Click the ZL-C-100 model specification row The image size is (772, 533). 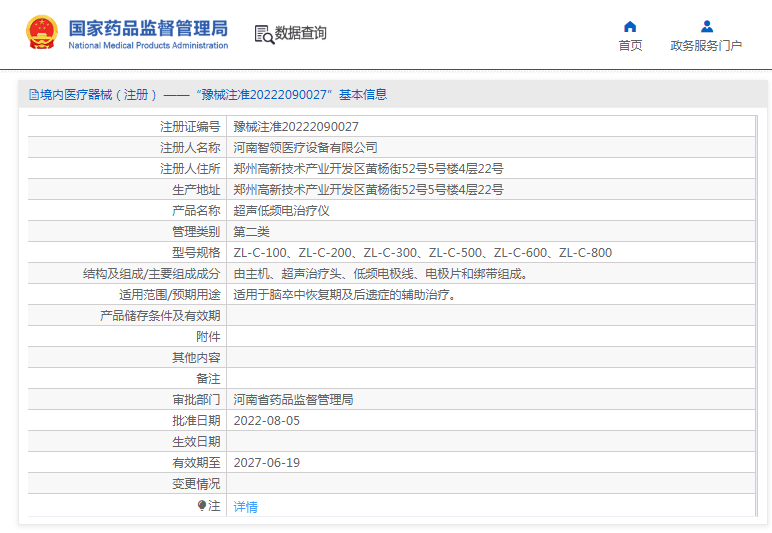pos(422,253)
